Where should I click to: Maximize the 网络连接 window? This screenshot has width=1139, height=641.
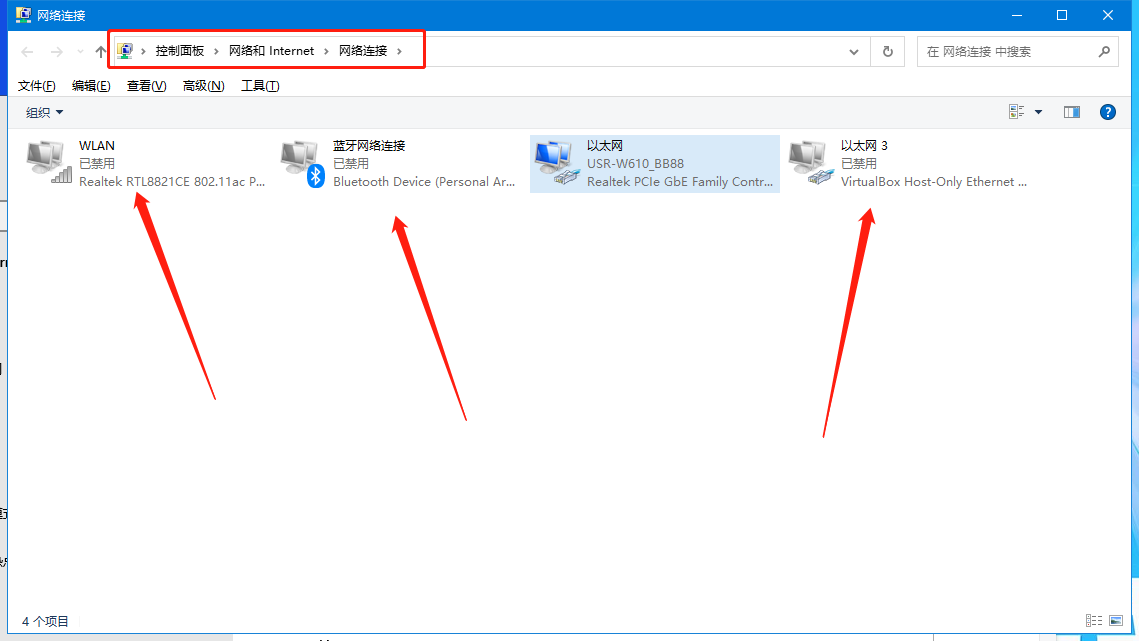pyautogui.click(x=1062, y=15)
